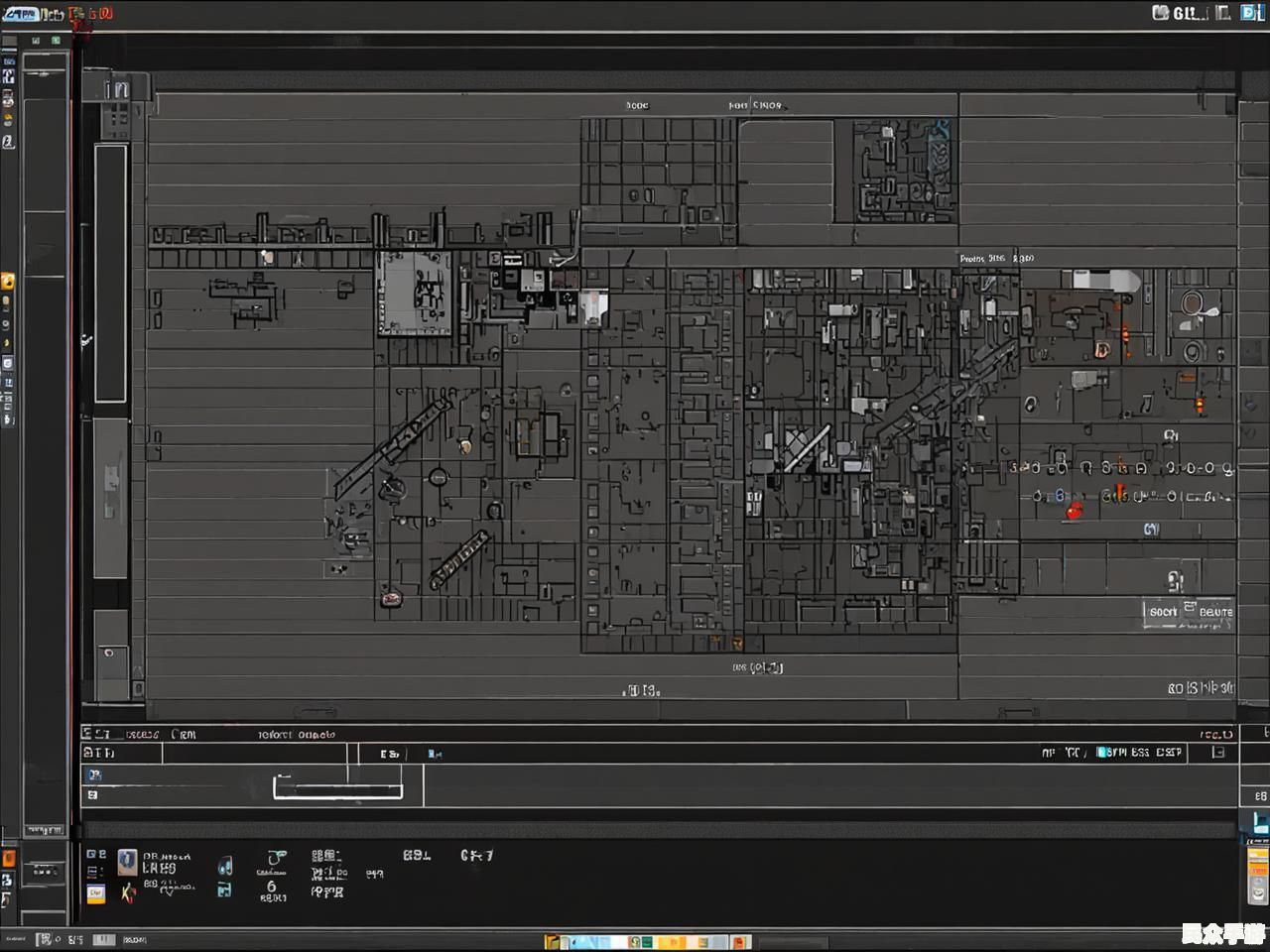This screenshot has width=1270, height=952.
Task: Switch to the white 'GL' label at top-right
Action: tap(1187, 13)
